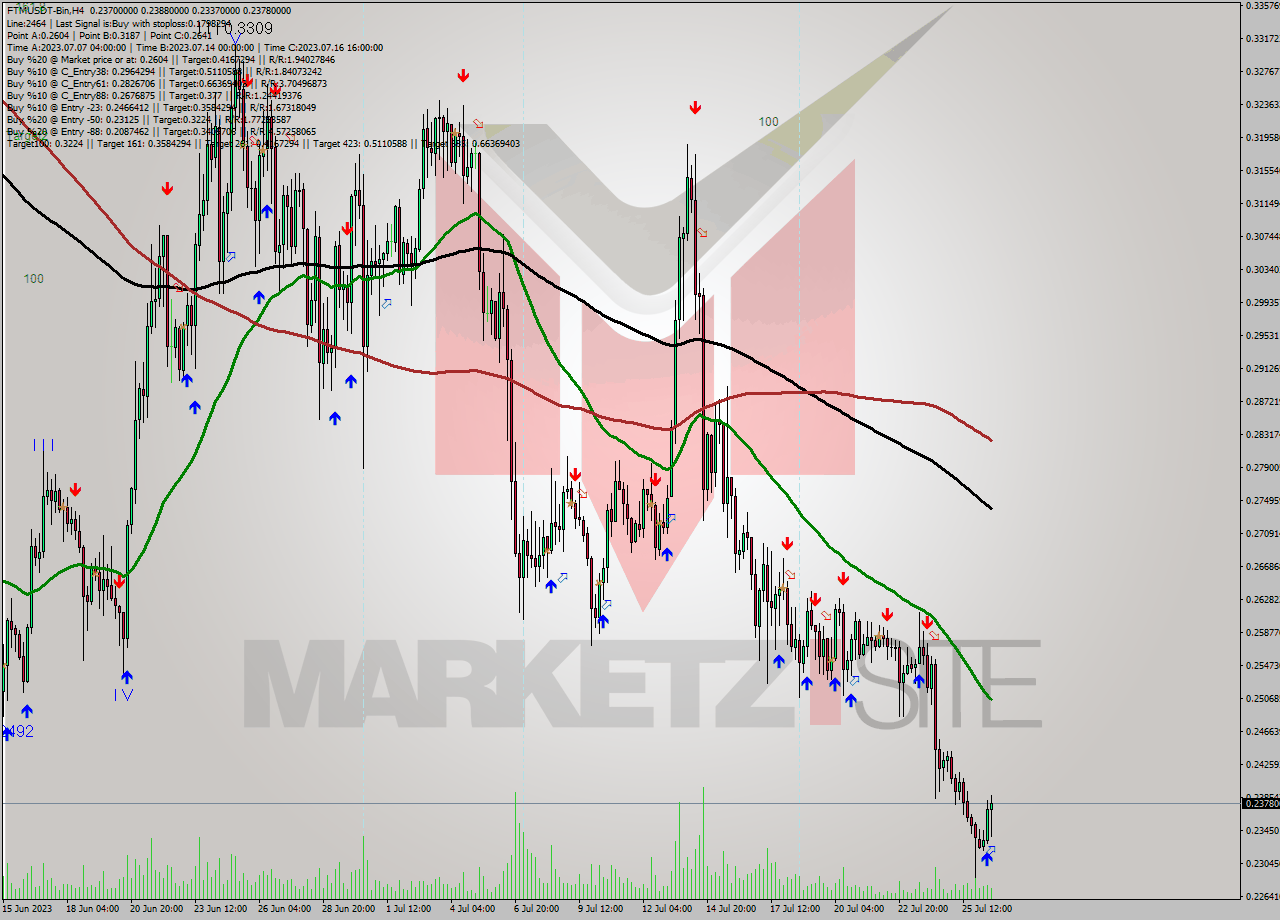Click the '17 Jul 12:00' date label
The height and width of the screenshot is (920, 1280).
click(x=796, y=908)
